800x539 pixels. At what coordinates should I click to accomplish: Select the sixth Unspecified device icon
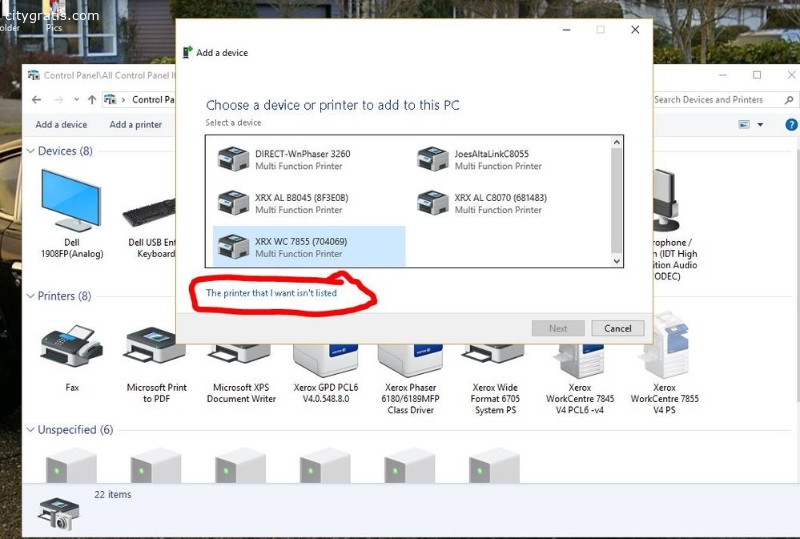click(494, 465)
